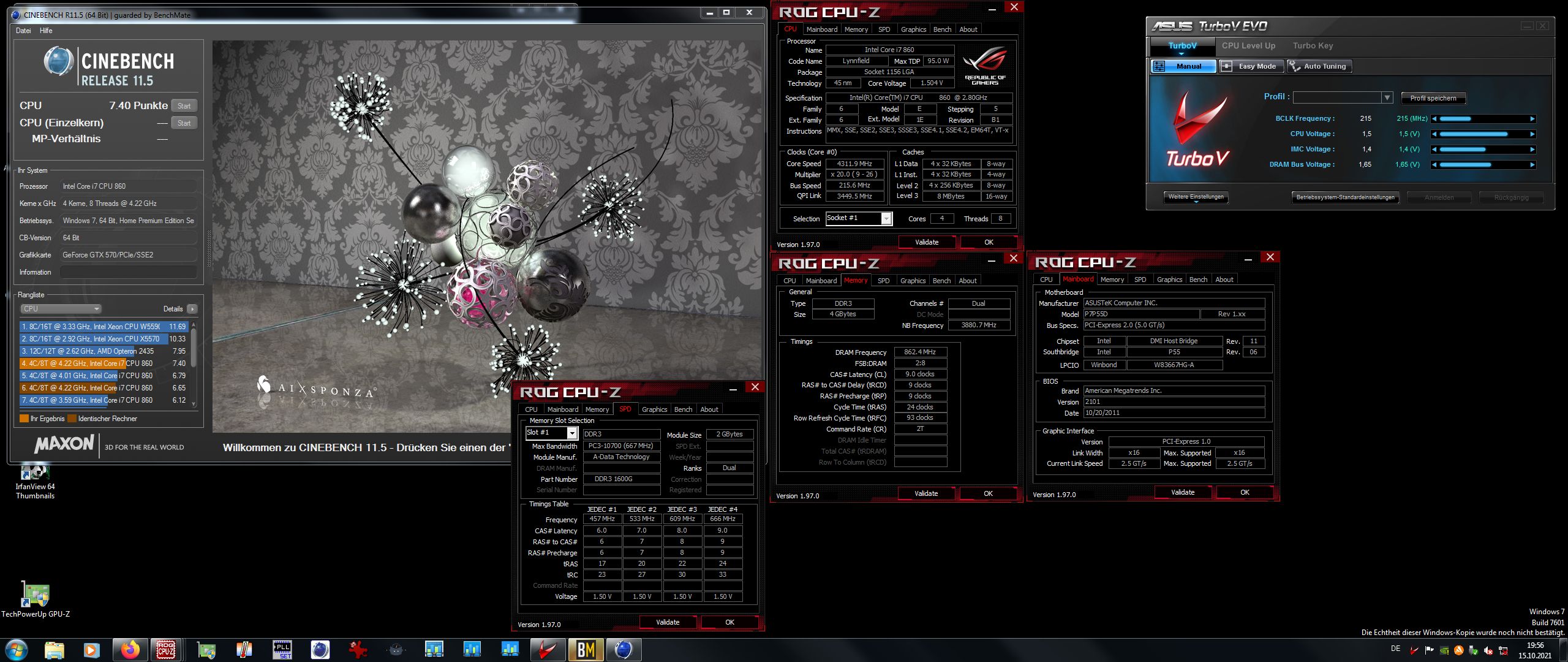Launch Windows Media Player from the taskbar

(x=91, y=650)
